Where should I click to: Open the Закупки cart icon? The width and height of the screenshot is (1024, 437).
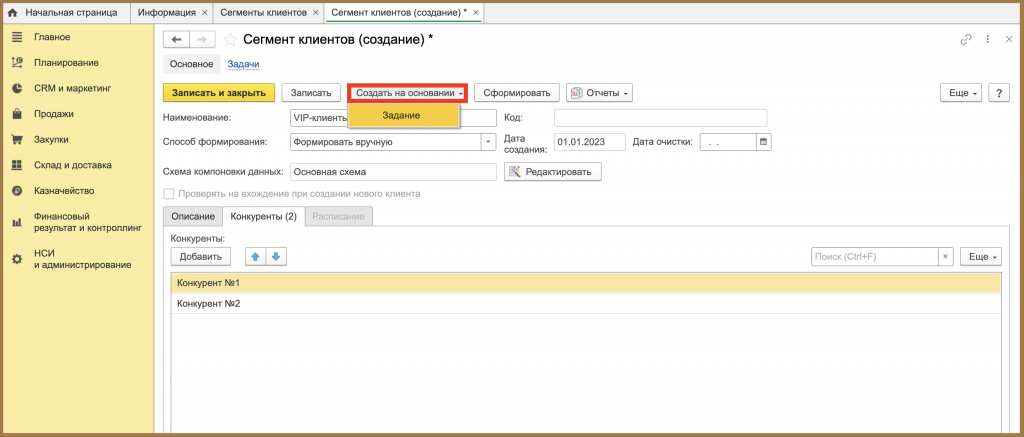(x=18, y=140)
